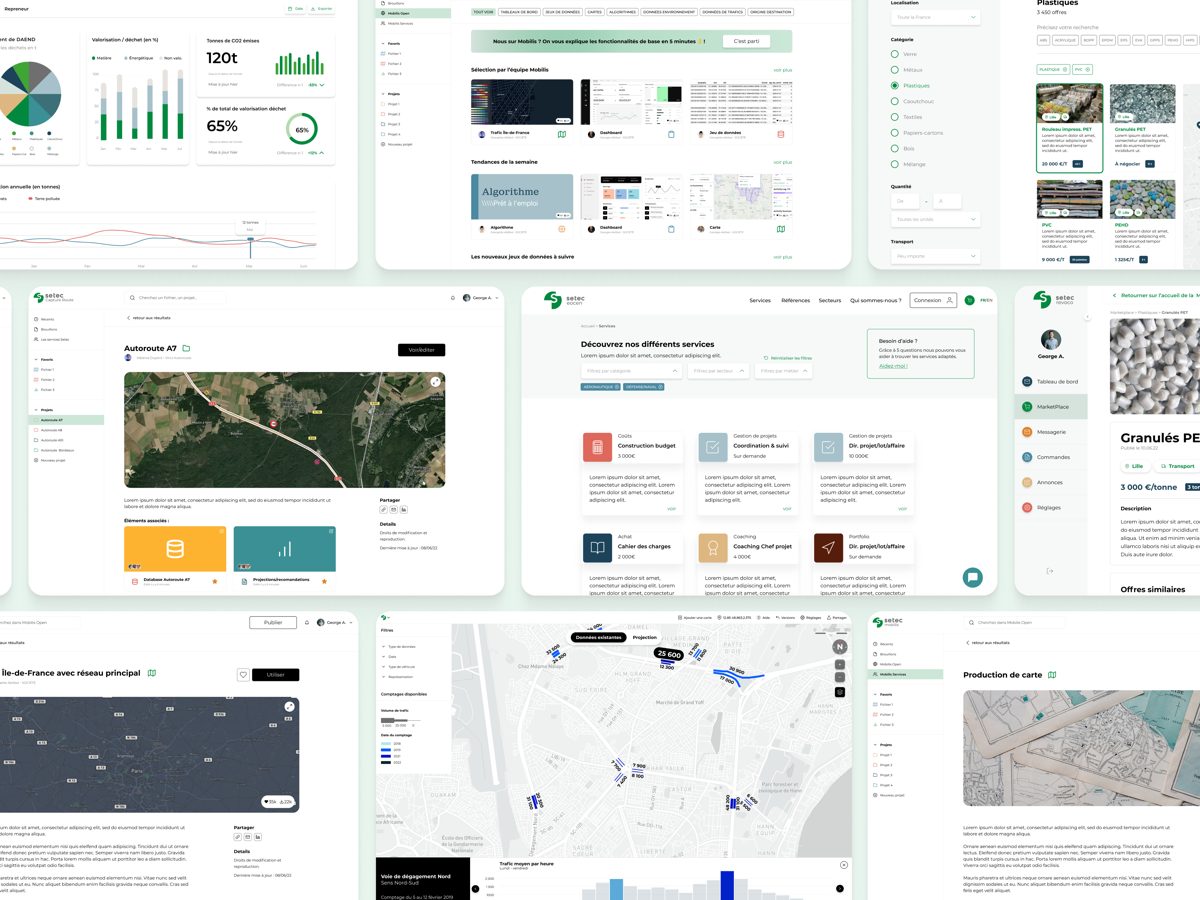Open the Filtrez par métier dropdown

click(784, 371)
